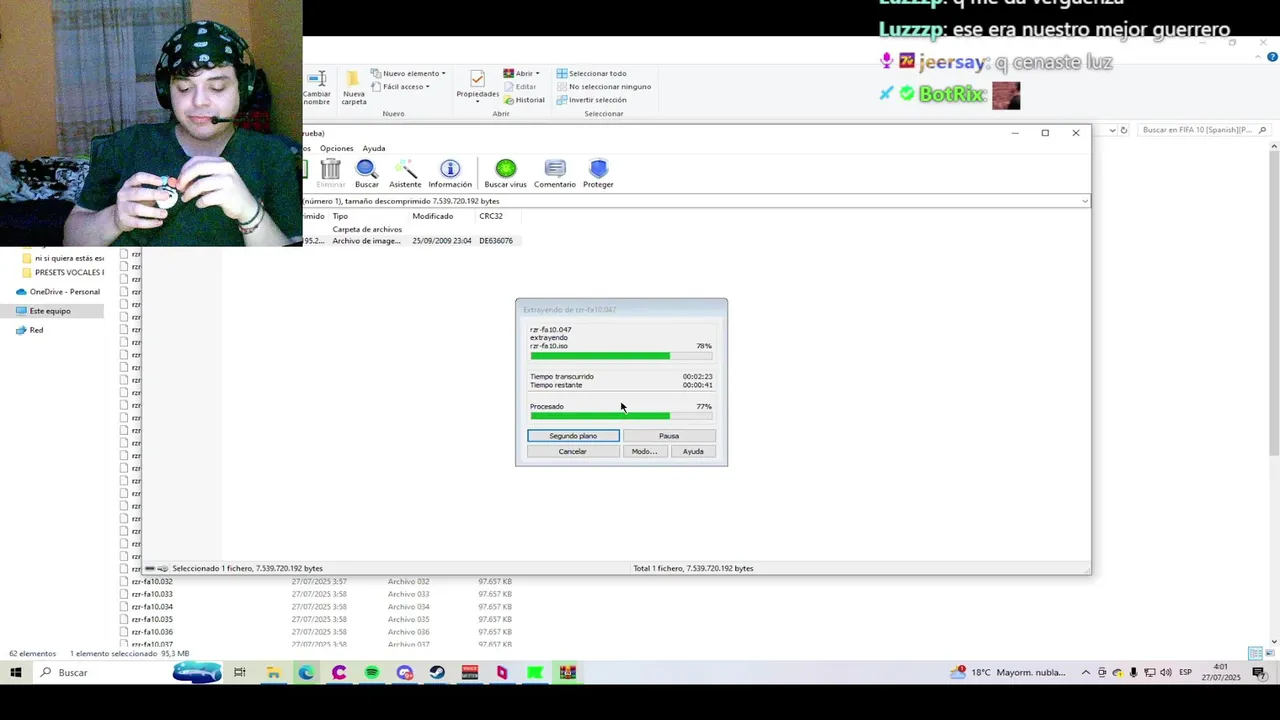Open the notification center icon in the system tray
This screenshot has height=720, width=1280.
pyautogui.click(x=1259, y=673)
